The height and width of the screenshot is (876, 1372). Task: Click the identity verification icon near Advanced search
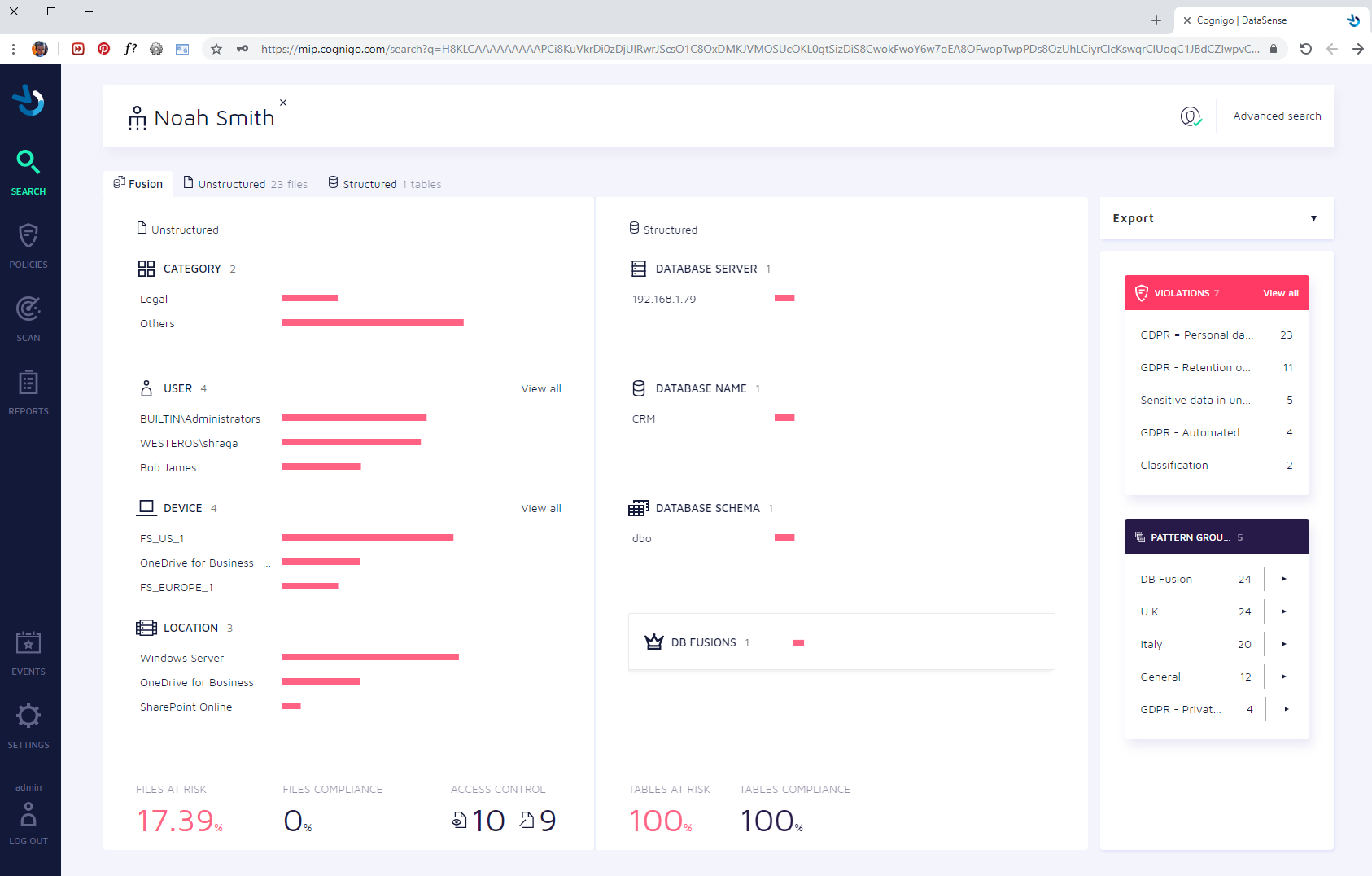coord(1191,116)
